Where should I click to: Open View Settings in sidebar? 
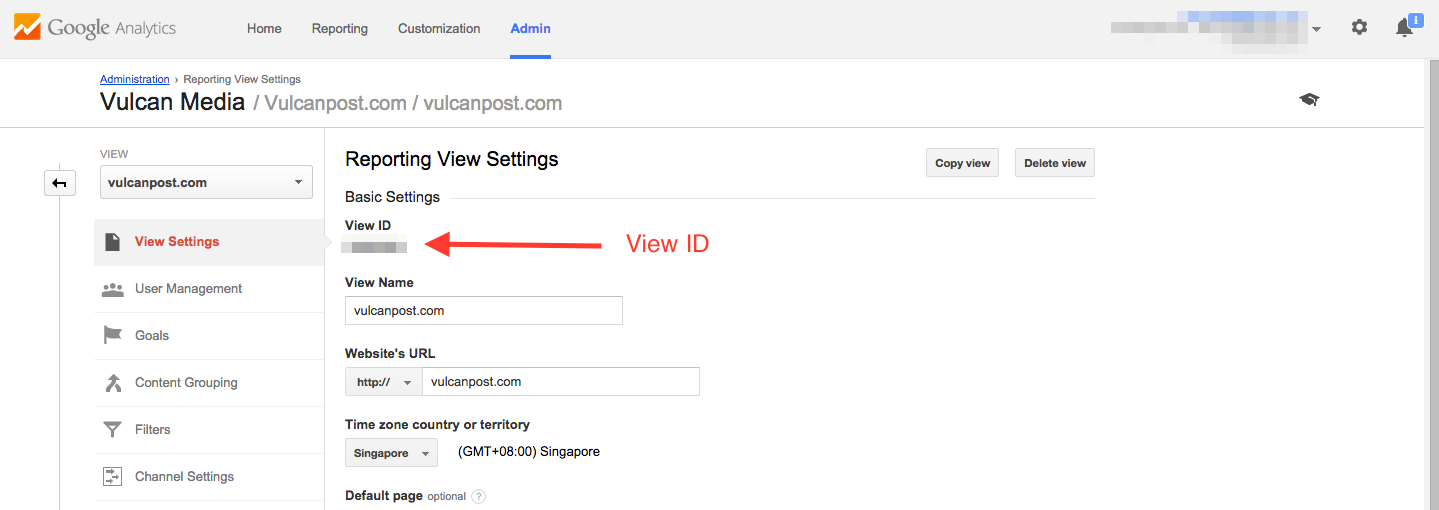pos(209,242)
